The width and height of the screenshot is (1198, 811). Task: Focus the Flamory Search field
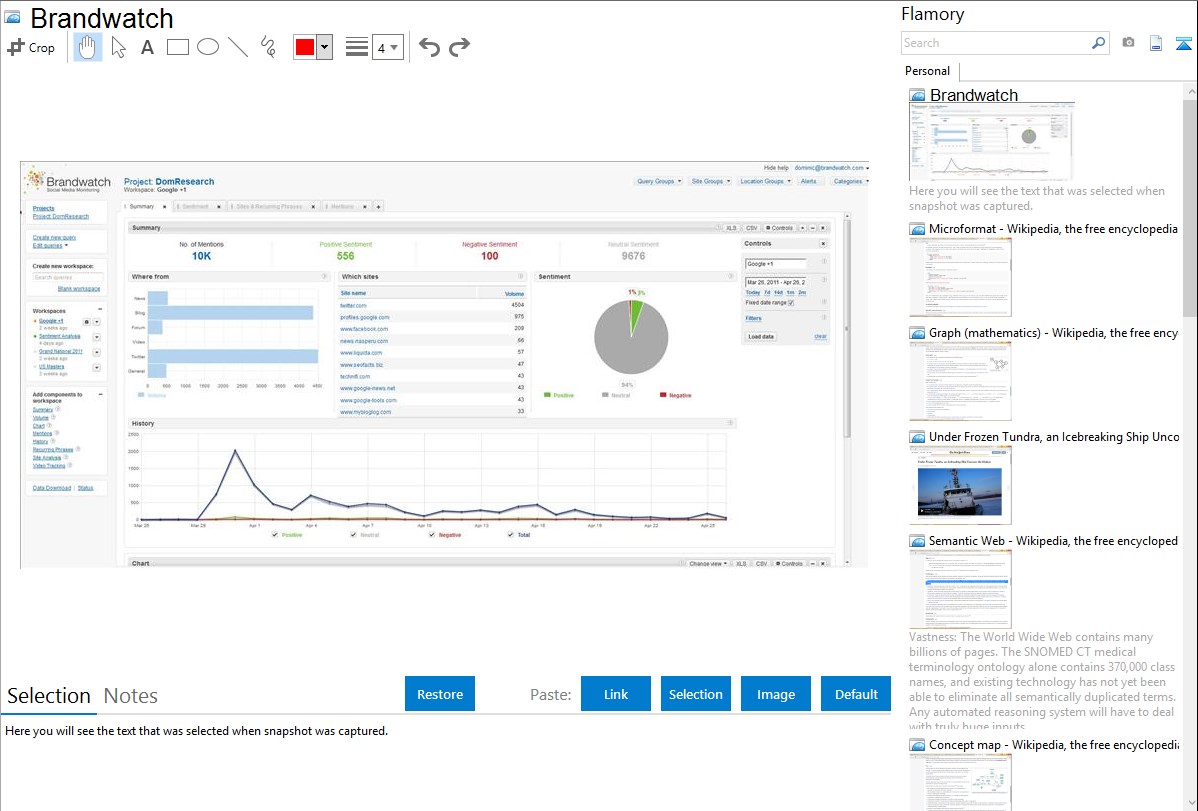coord(996,43)
